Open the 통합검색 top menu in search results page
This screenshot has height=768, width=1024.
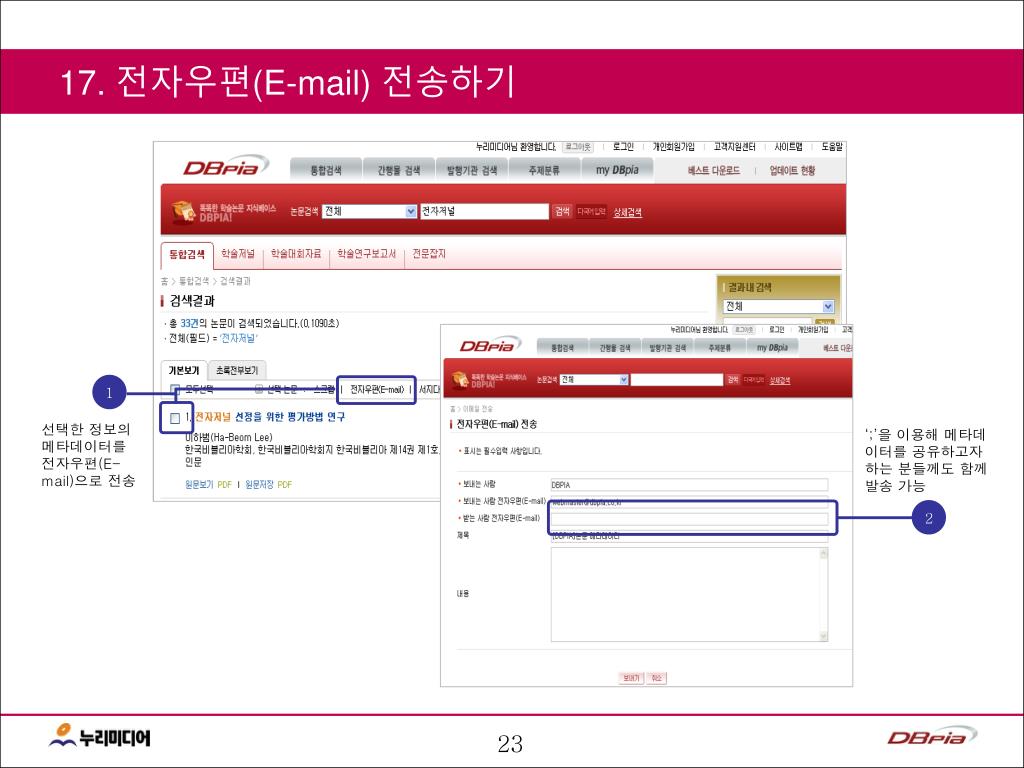[326, 170]
